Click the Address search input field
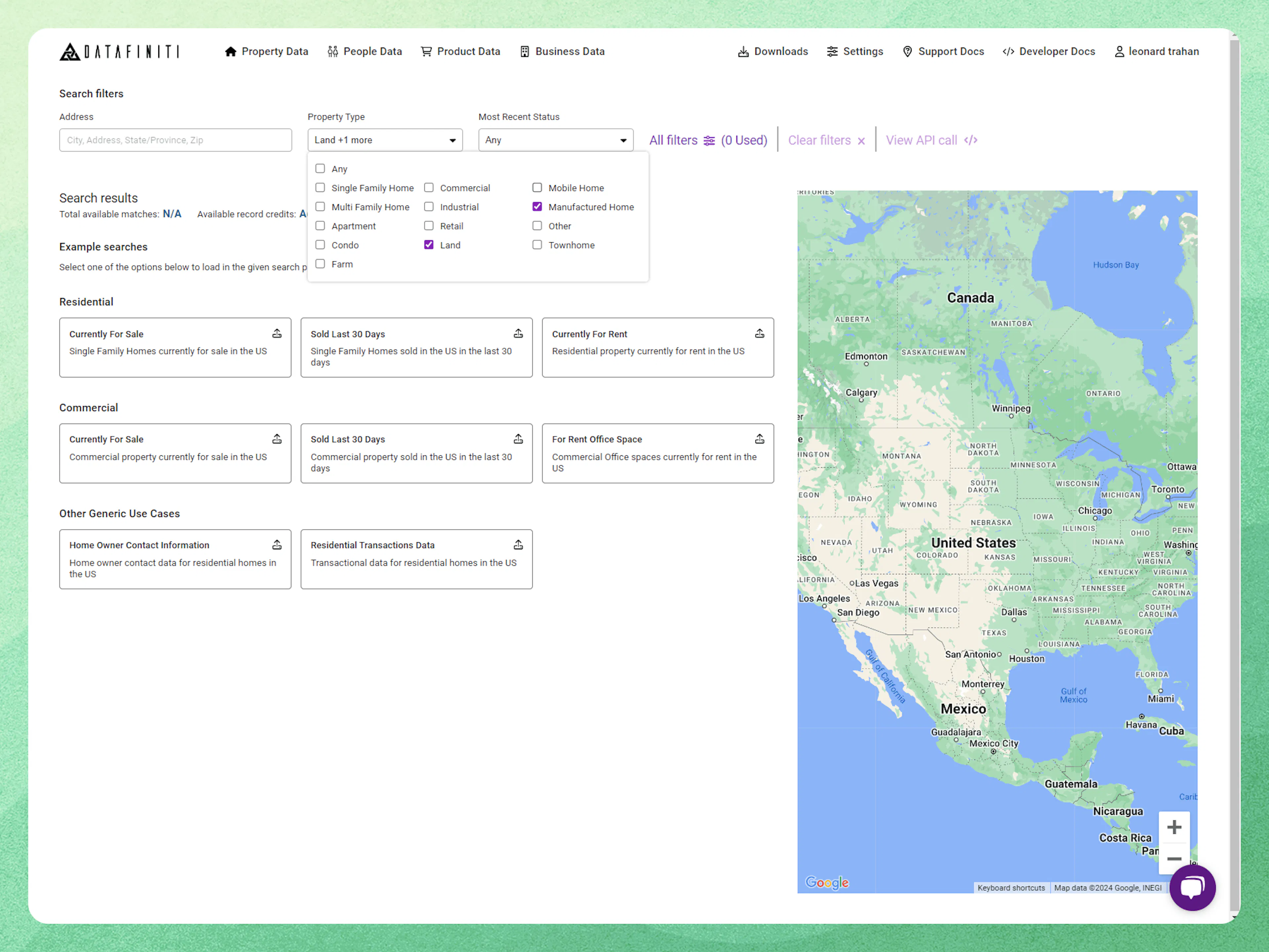Image resolution: width=1269 pixels, height=952 pixels. tap(175, 139)
